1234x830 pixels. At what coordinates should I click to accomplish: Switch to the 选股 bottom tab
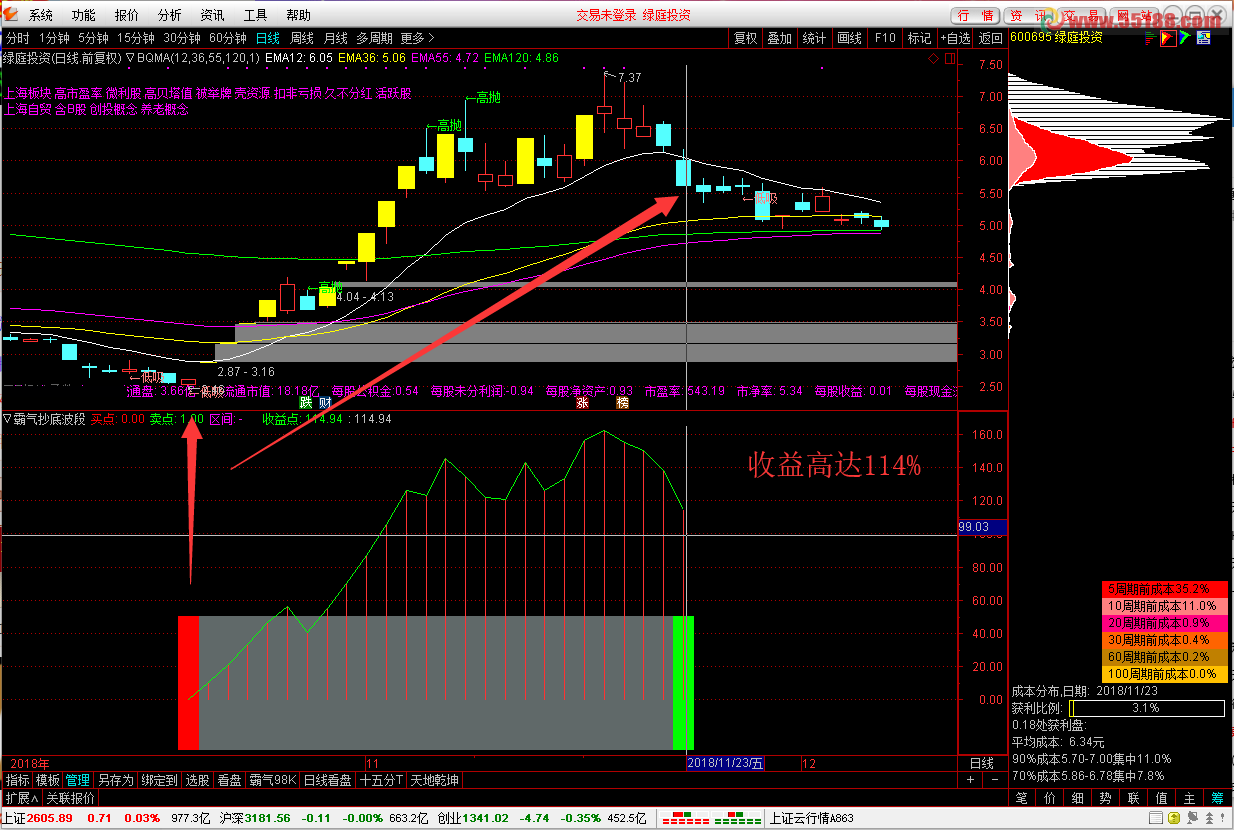tap(197, 780)
